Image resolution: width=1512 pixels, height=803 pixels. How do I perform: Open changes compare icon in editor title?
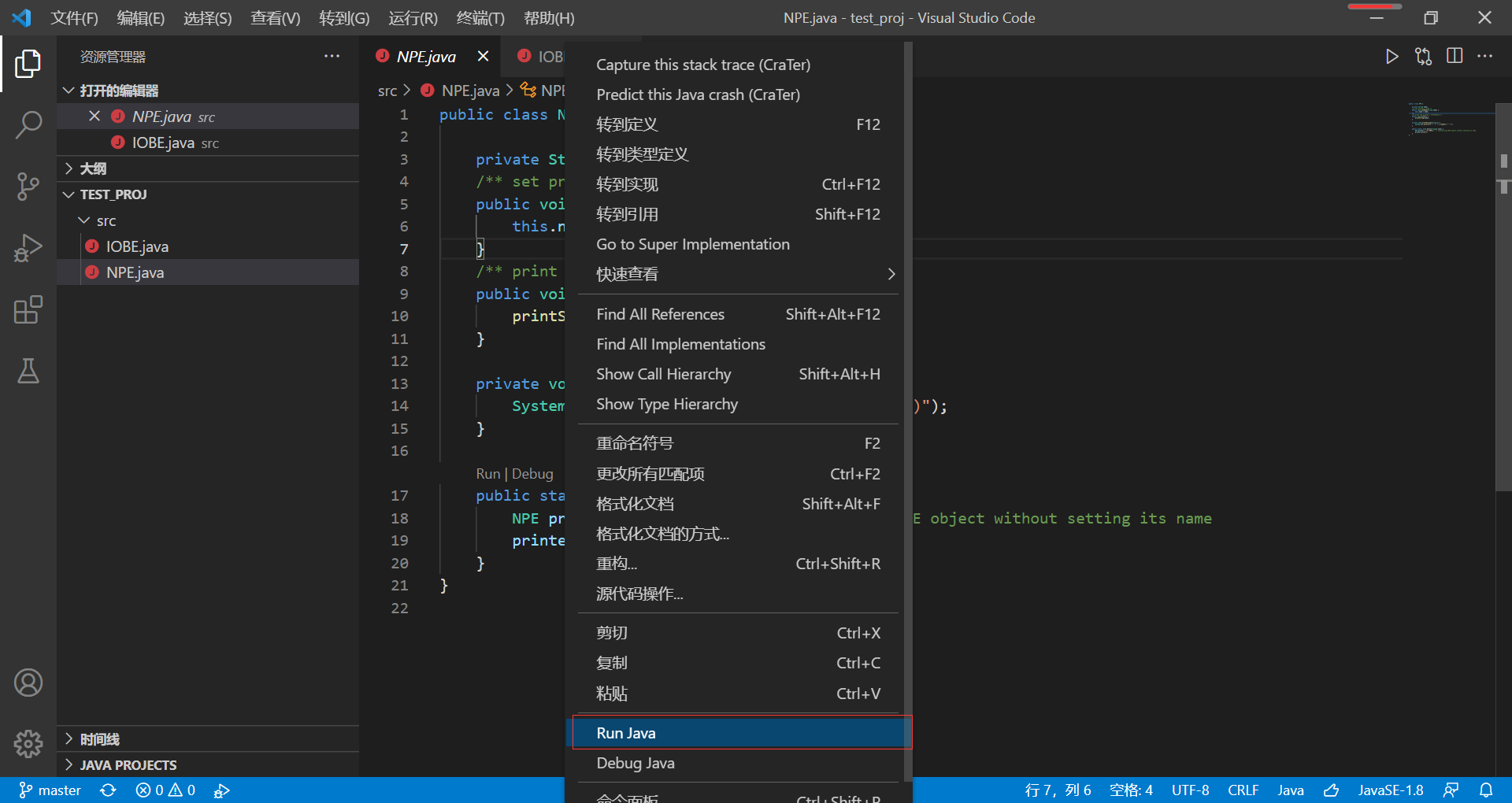[1423, 57]
